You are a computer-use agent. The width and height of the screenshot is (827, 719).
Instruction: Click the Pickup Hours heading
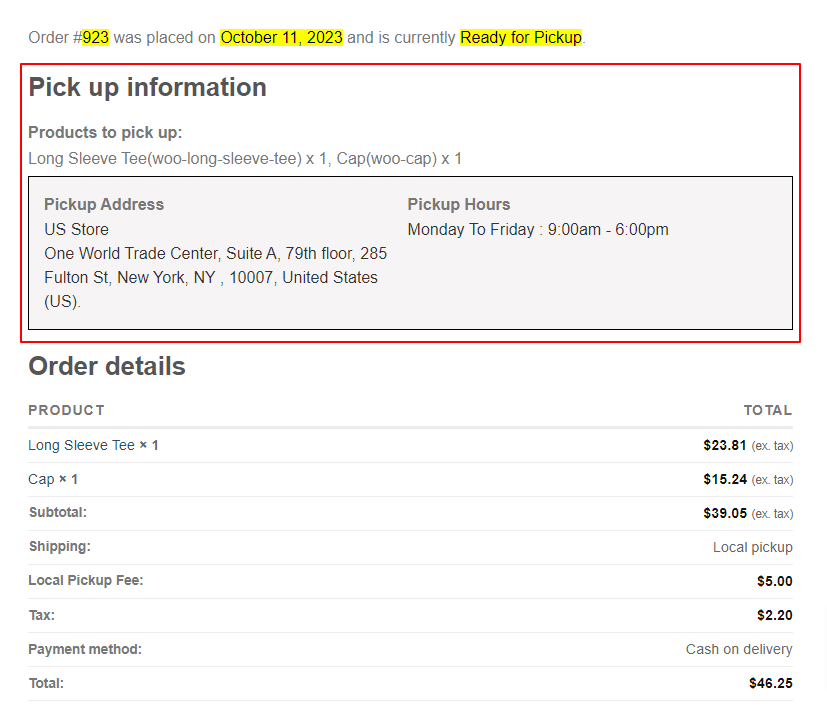point(458,204)
